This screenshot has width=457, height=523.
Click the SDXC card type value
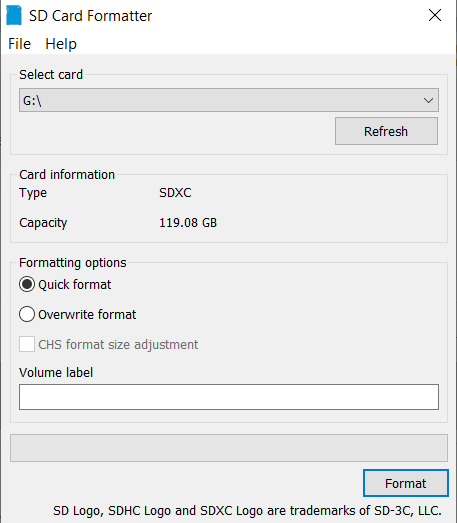tap(175, 193)
